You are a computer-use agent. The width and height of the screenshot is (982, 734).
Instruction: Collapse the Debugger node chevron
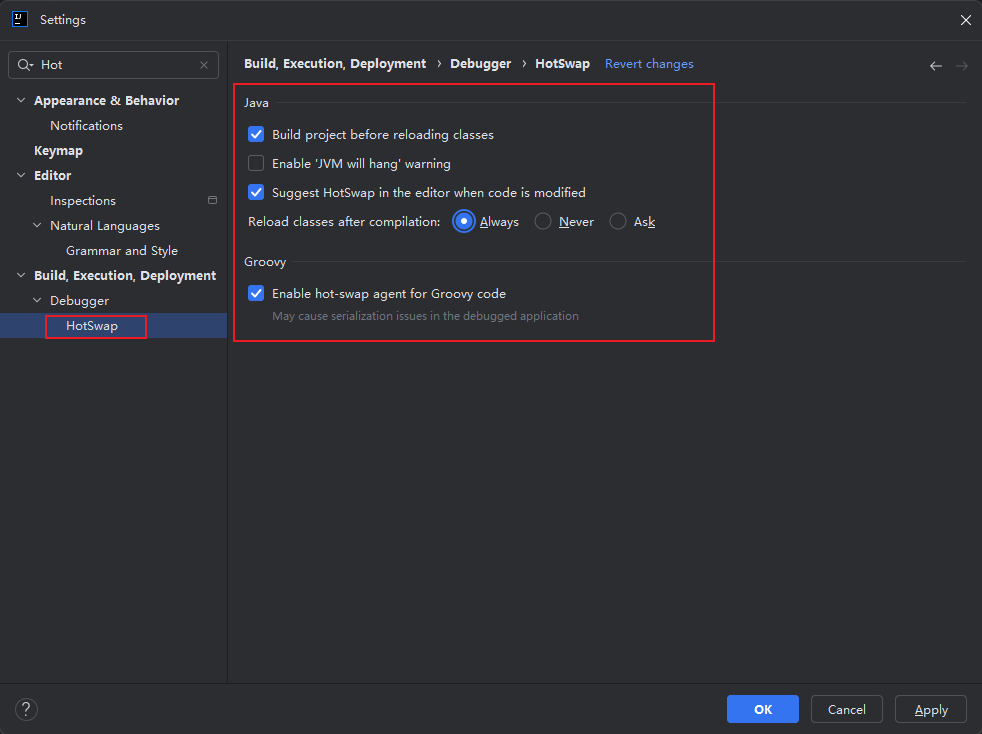click(37, 301)
